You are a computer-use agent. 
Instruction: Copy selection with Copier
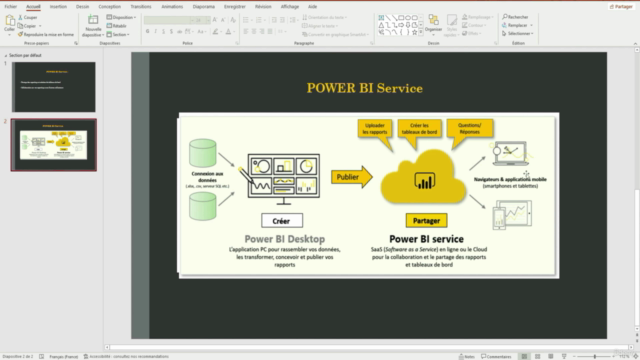(27, 26)
